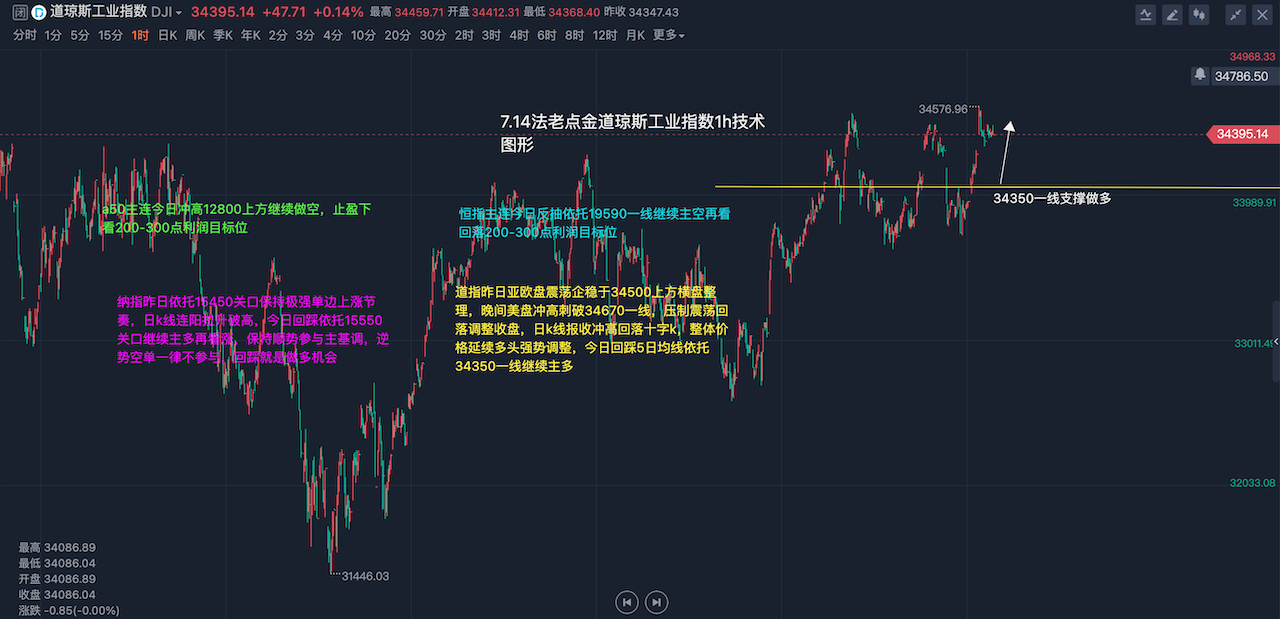This screenshot has height=619, width=1280.
Task: Click the yellow 34350 support line
Action: click(x=850, y=186)
